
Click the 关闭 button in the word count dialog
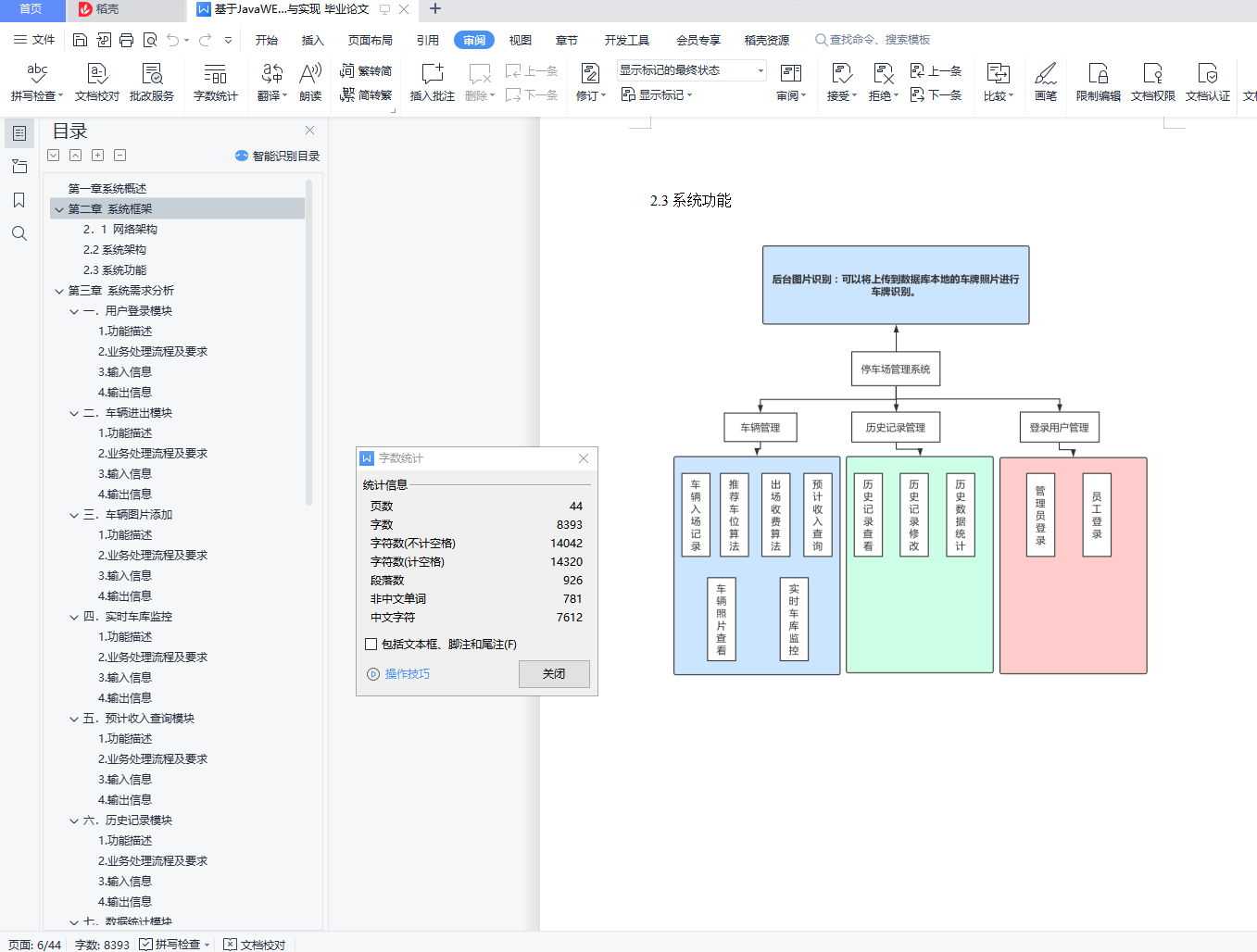[x=554, y=674]
